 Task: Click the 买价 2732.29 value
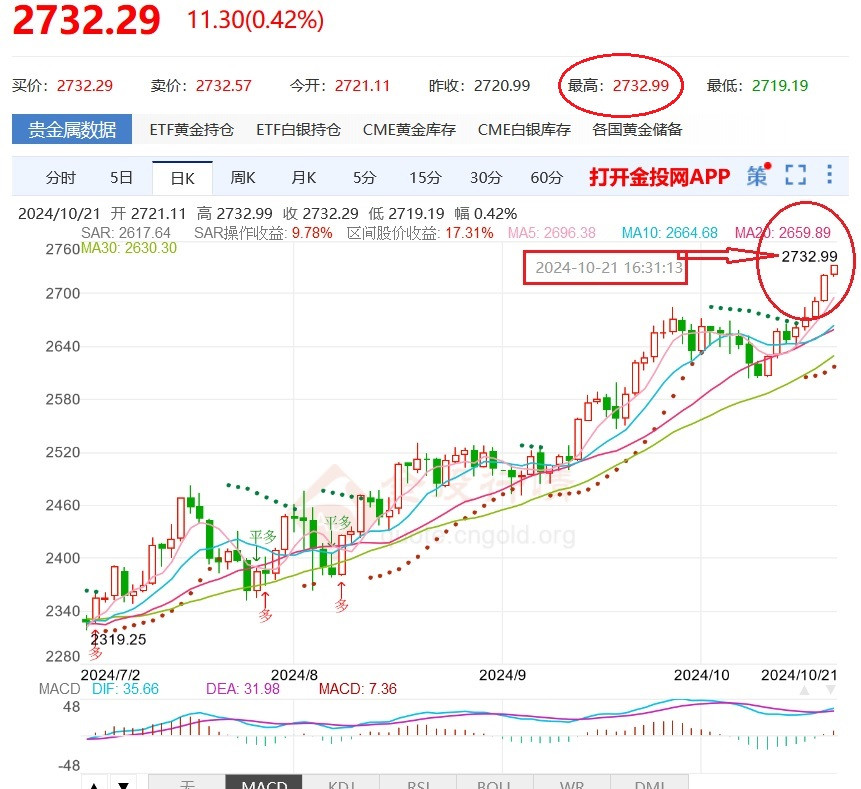85,86
